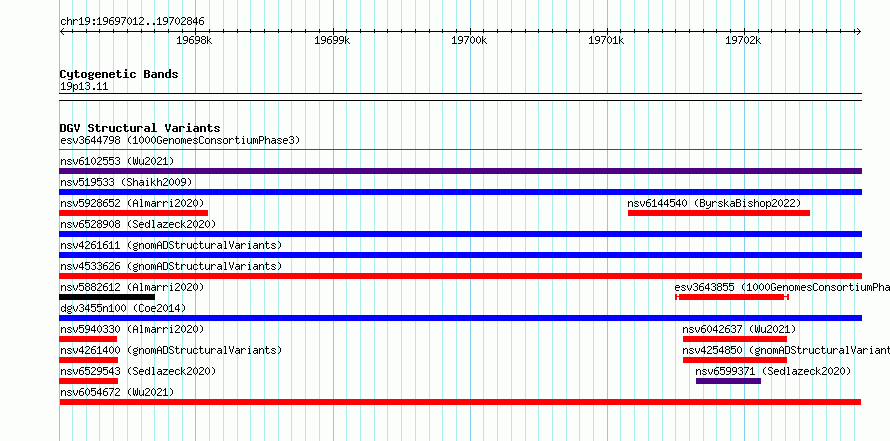
Task: Open nsv5940330 (Almarri2020) label
Action: click(132, 329)
